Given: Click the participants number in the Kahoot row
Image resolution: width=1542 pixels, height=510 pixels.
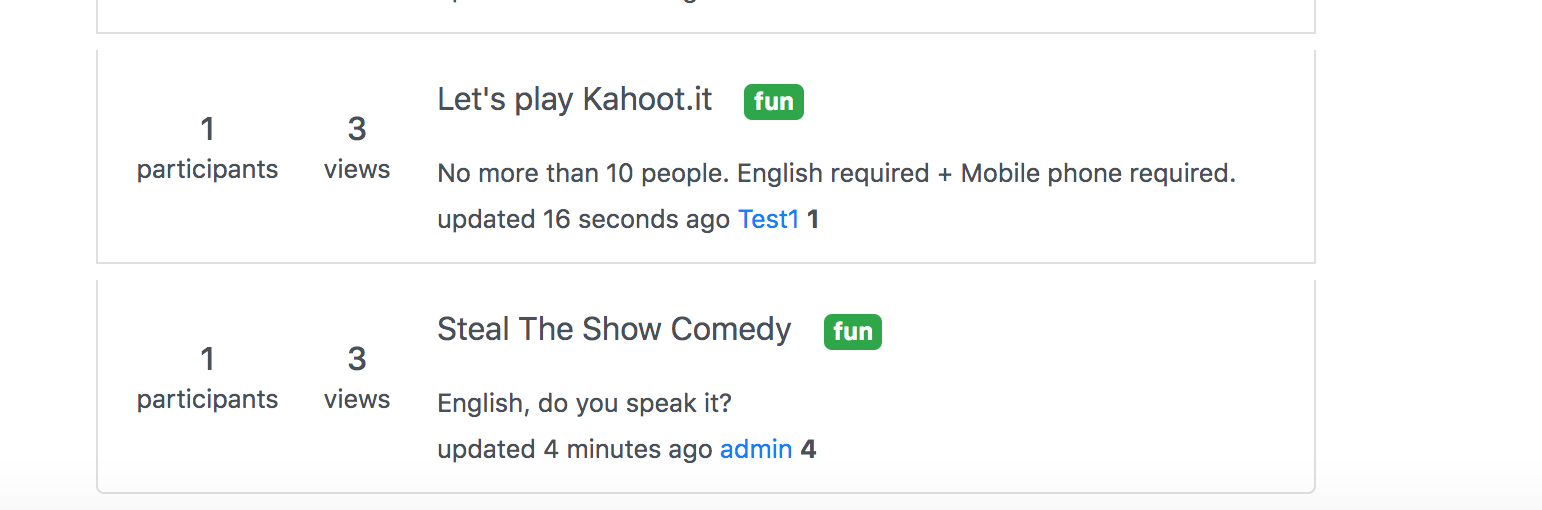Looking at the screenshot, I should [207, 129].
